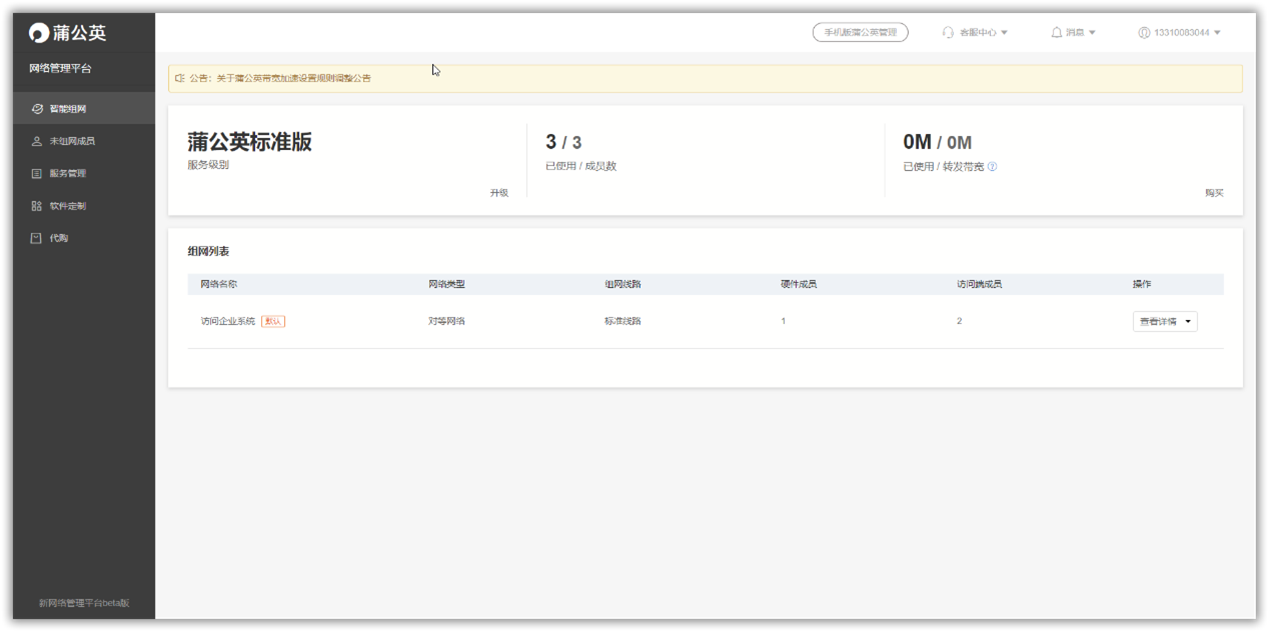Click the 默认 tag next to 访问企业系统
This screenshot has height=632, width=1269.
tap(273, 321)
